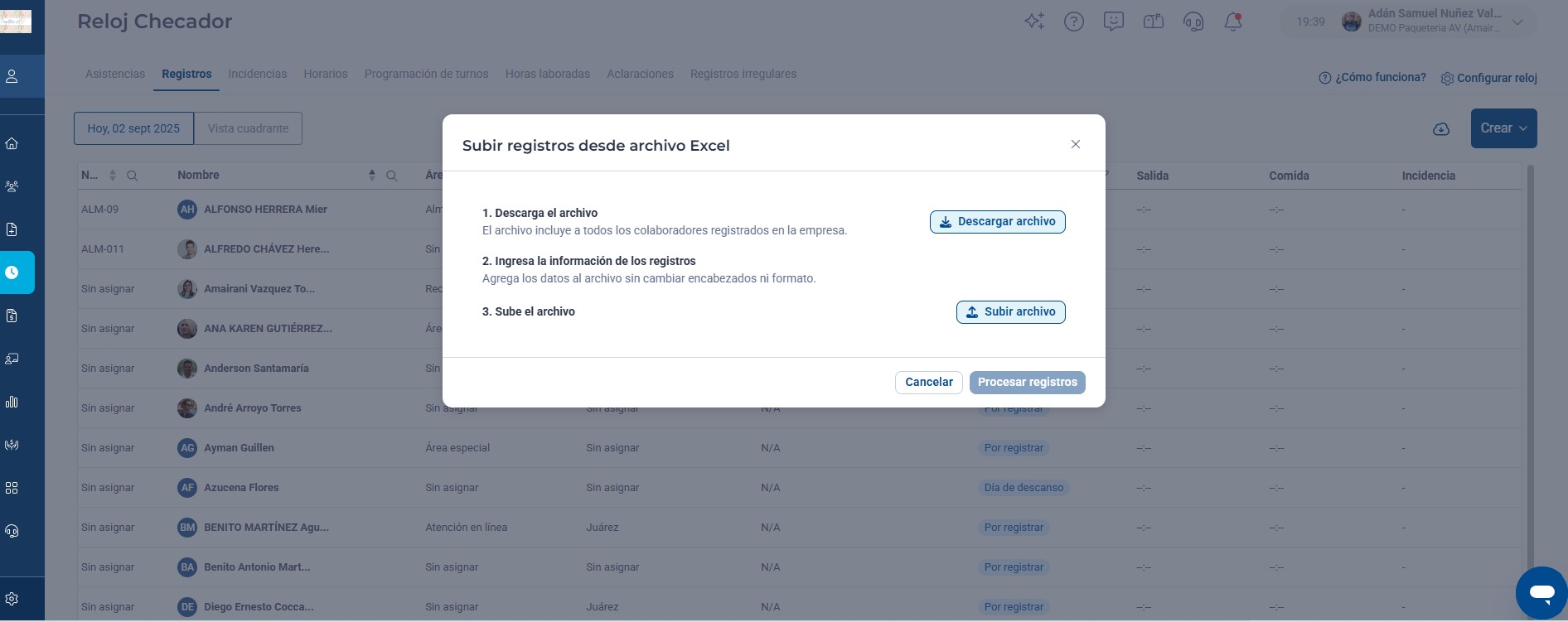Screen dimensions: 1568x622
Task: Click the Descargar archivo button
Action: (x=997, y=222)
